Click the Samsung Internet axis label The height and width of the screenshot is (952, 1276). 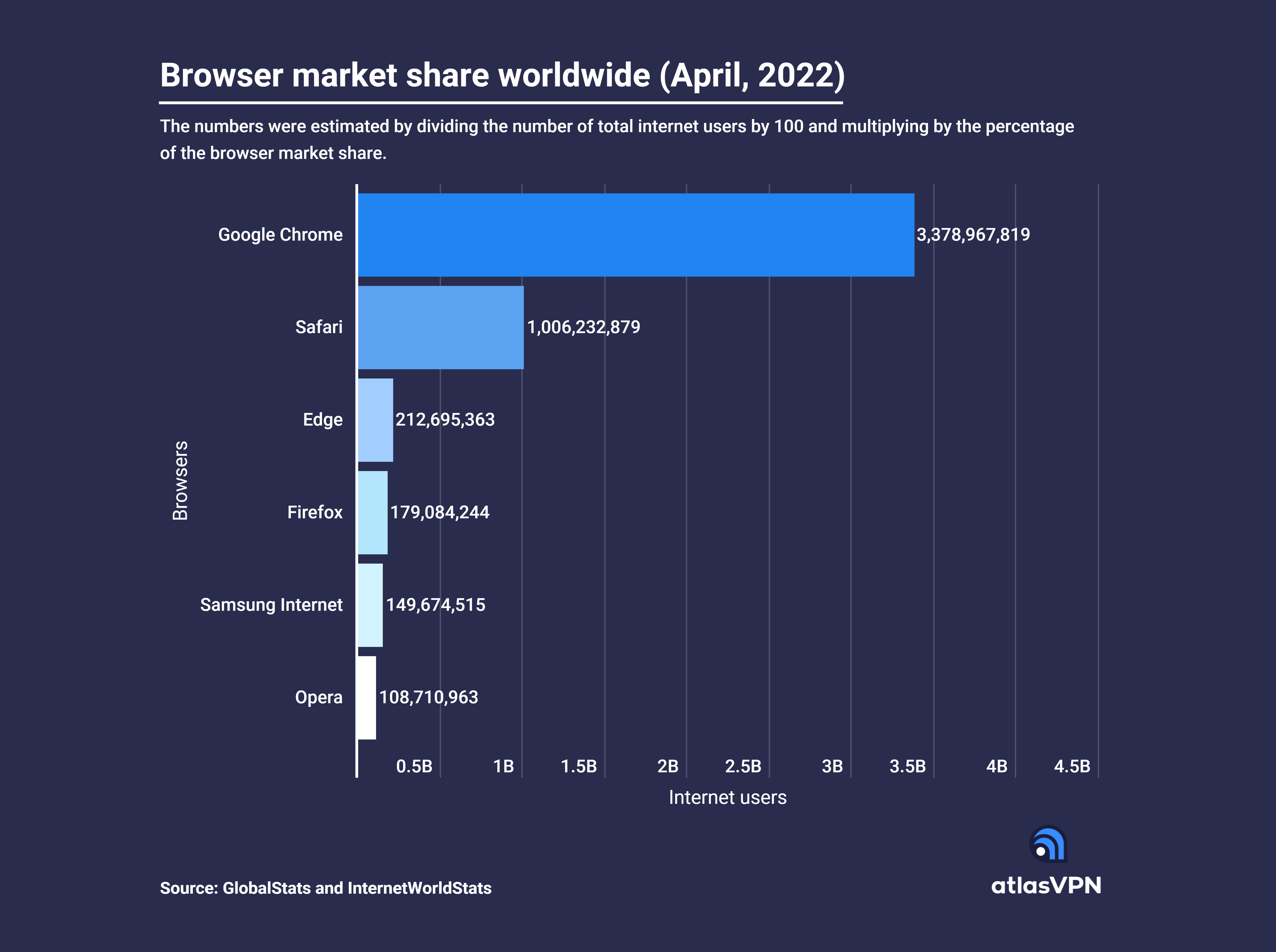click(x=271, y=605)
